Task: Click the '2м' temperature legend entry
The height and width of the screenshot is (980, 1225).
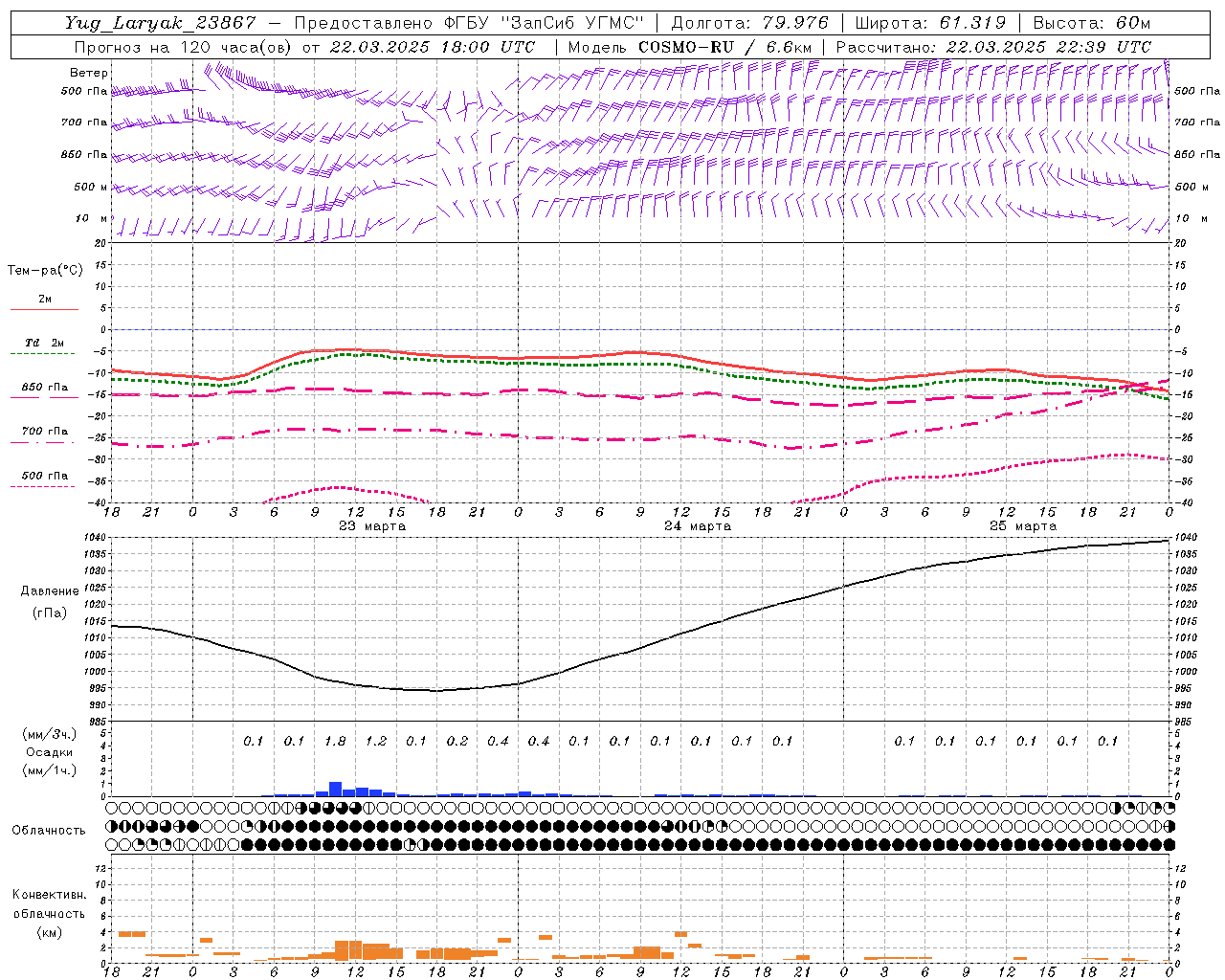Action: 44,299
